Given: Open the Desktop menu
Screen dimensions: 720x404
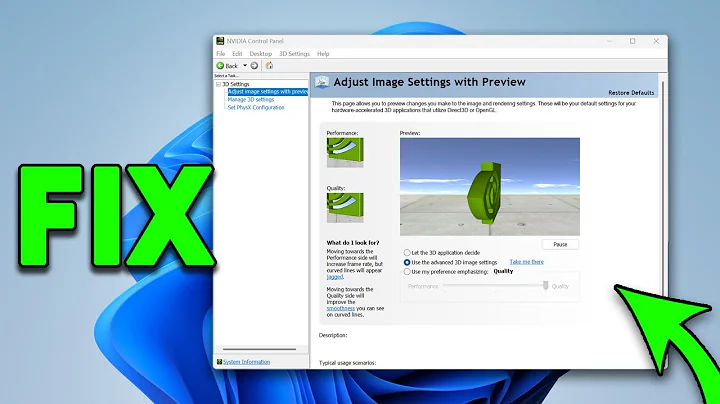Looking at the screenshot, I should click(261, 54).
